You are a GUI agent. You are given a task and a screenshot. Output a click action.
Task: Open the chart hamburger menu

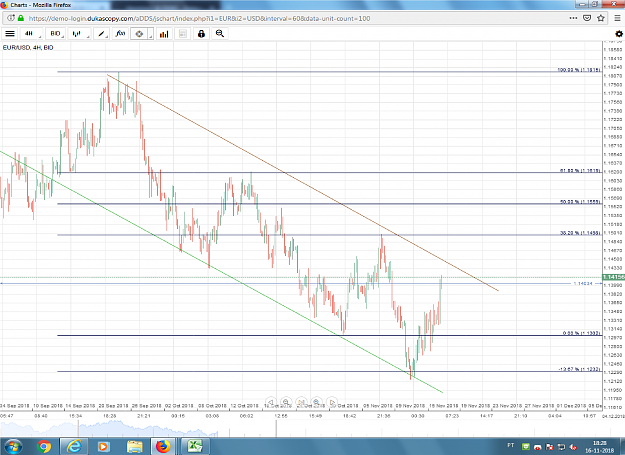pyautogui.click(x=10, y=34)
